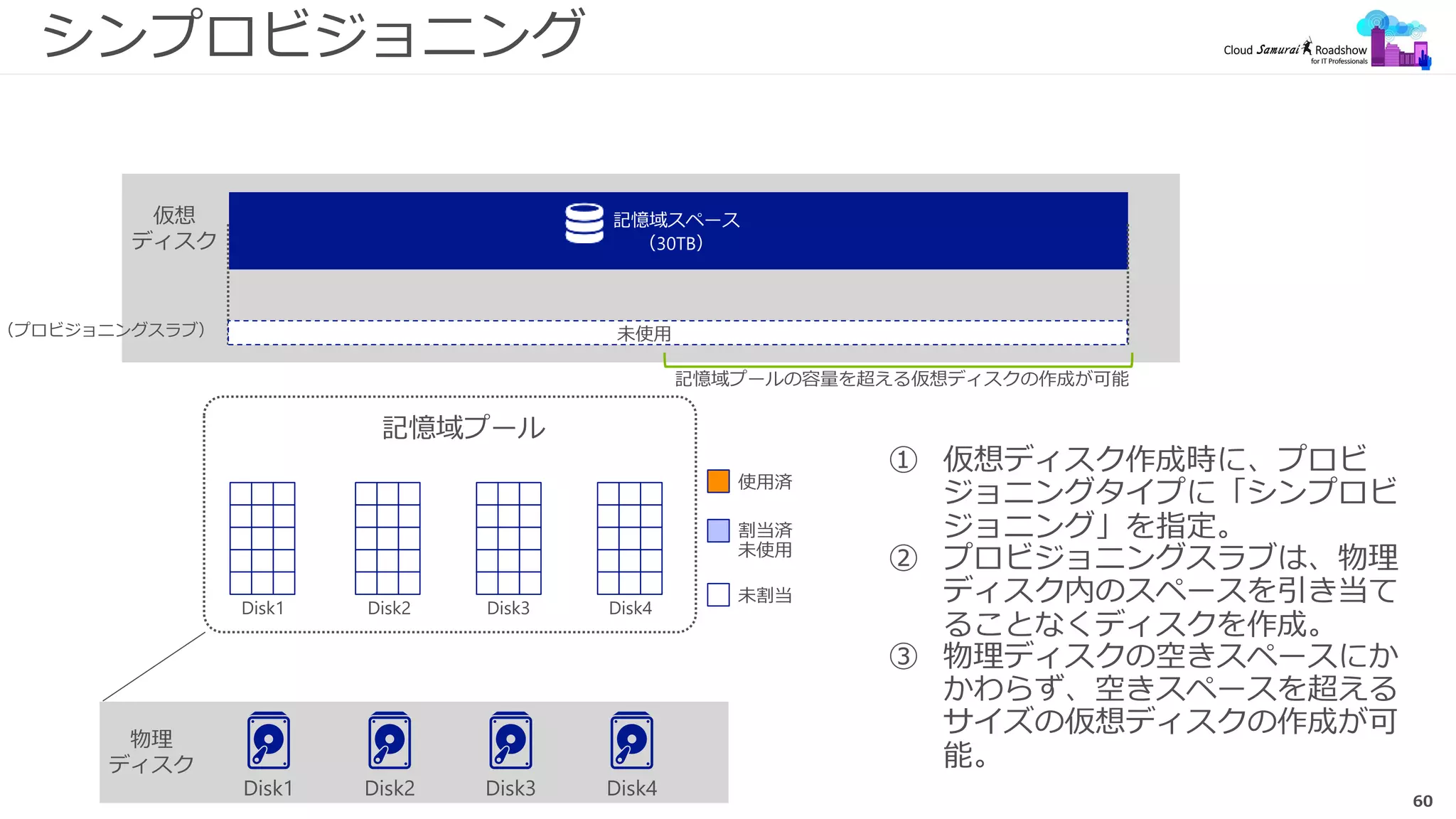Click the blue 記憶域スペース (30TB) bar
Screen dimensions: 1456x819
point(678,230)
